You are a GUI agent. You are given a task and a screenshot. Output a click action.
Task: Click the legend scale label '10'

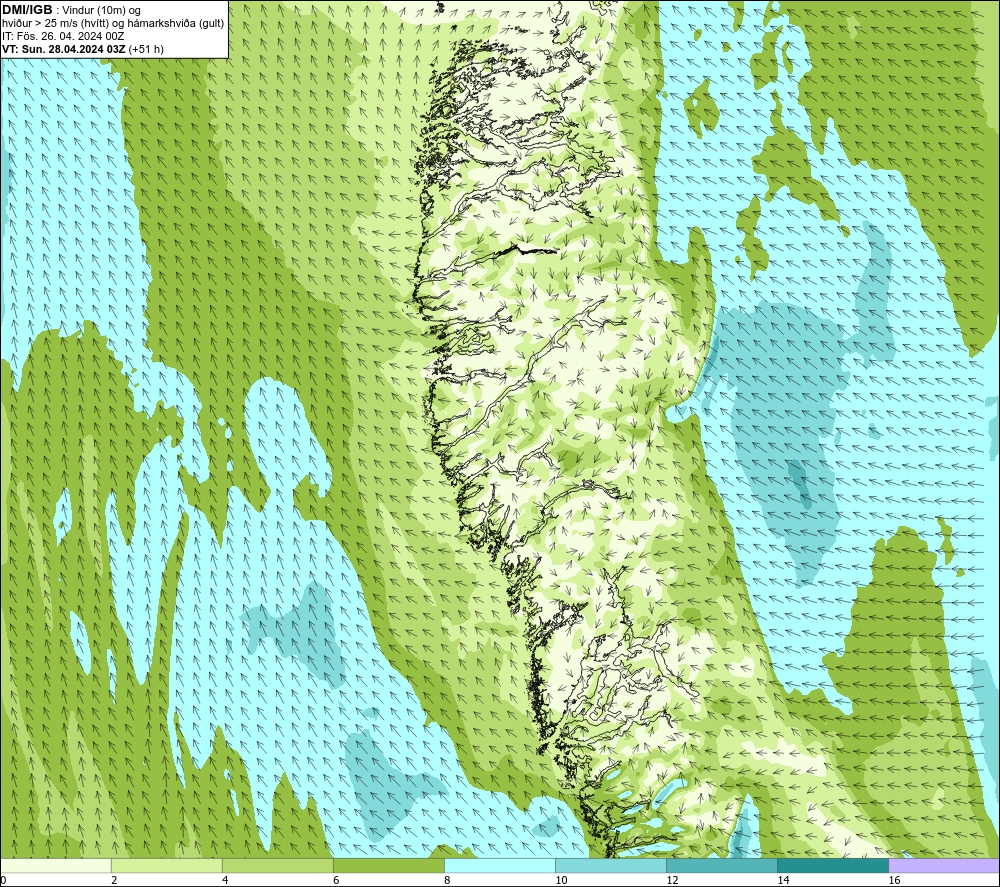[561, 881]
